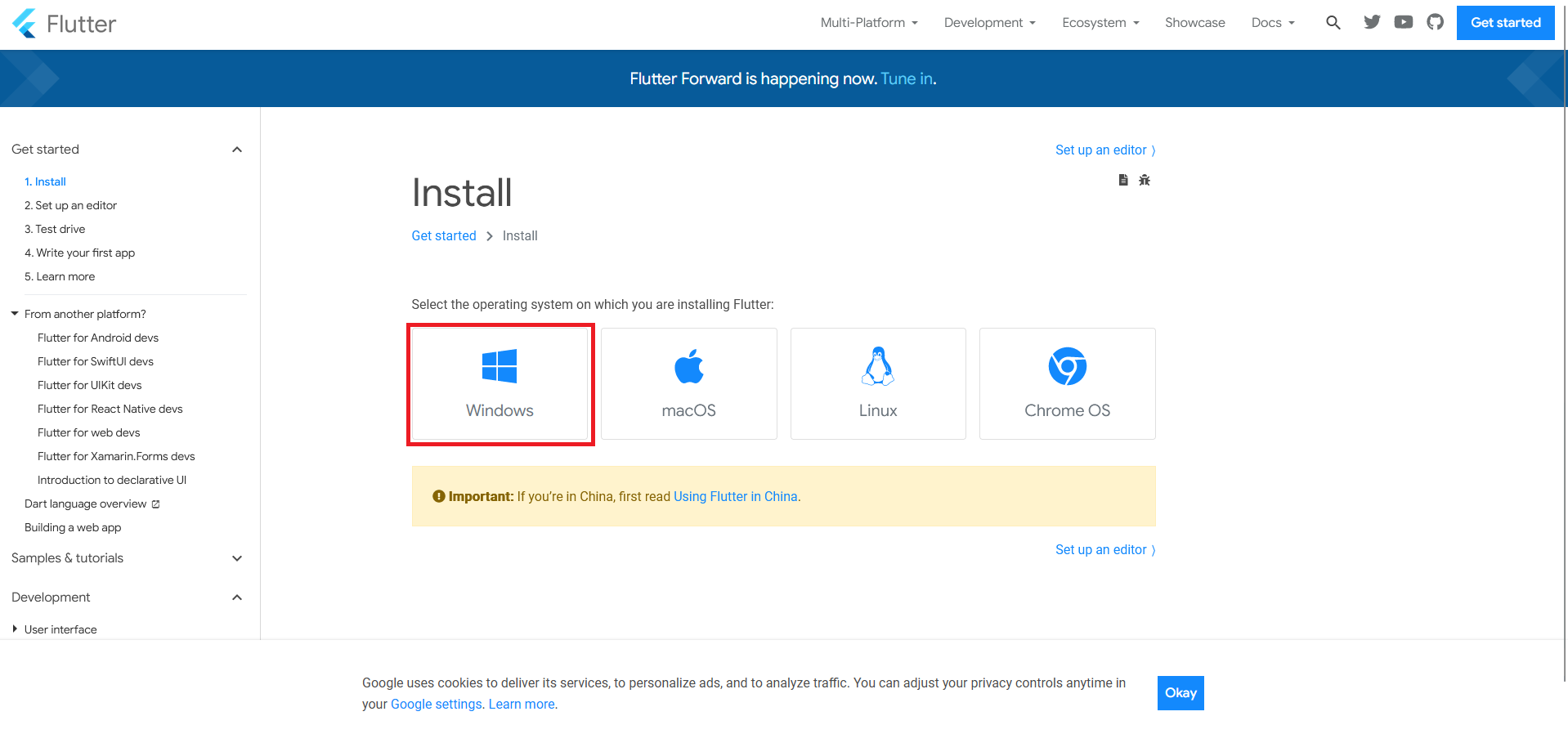Viewport: 1568px width, 734px height.
Task: Open Using Flutter in China link
Action: point(736,496)
